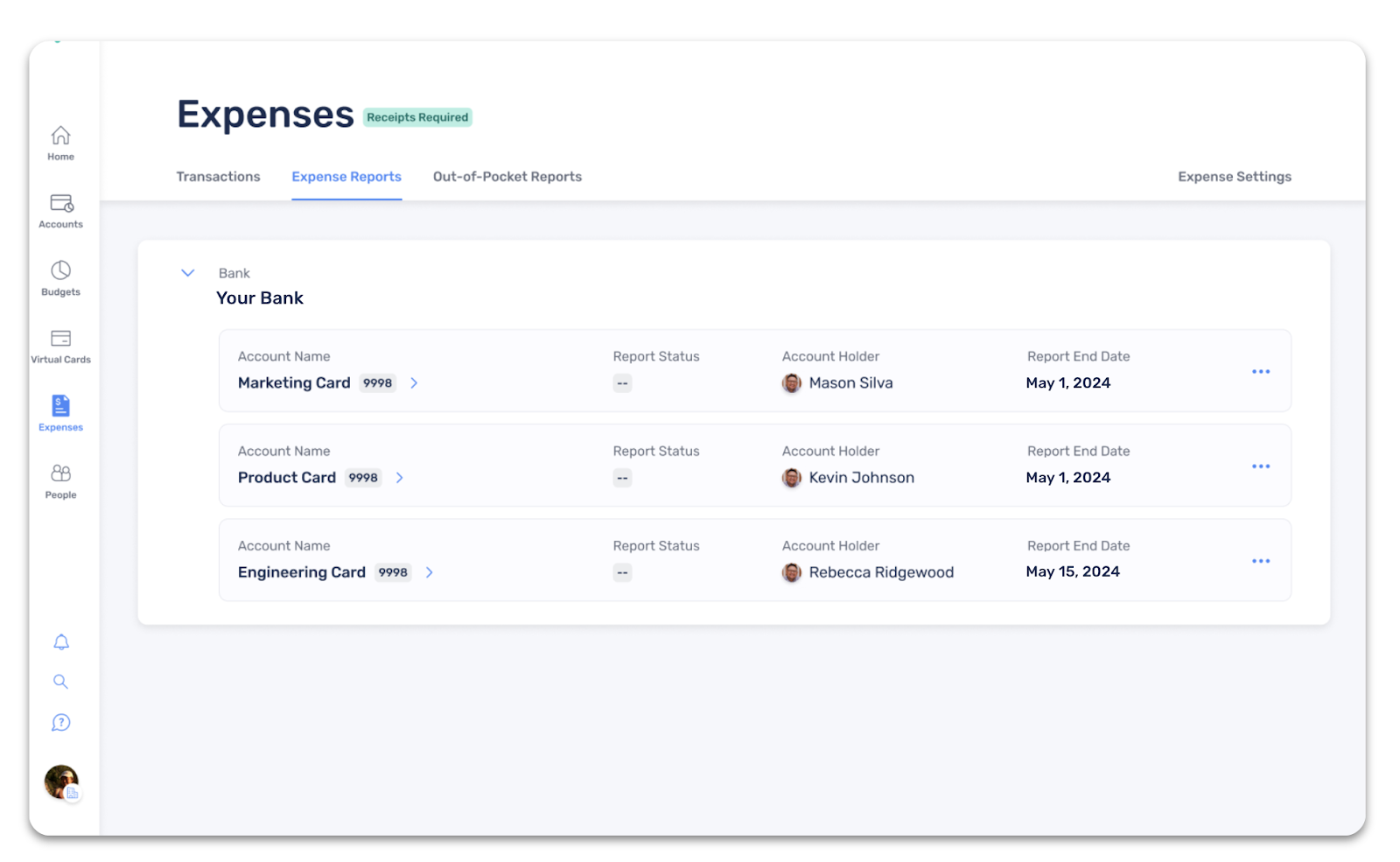The image size is (1400, 862).
Task: Click Rebecca Ridgewood's avatar
Action: [x=792, y=572]
